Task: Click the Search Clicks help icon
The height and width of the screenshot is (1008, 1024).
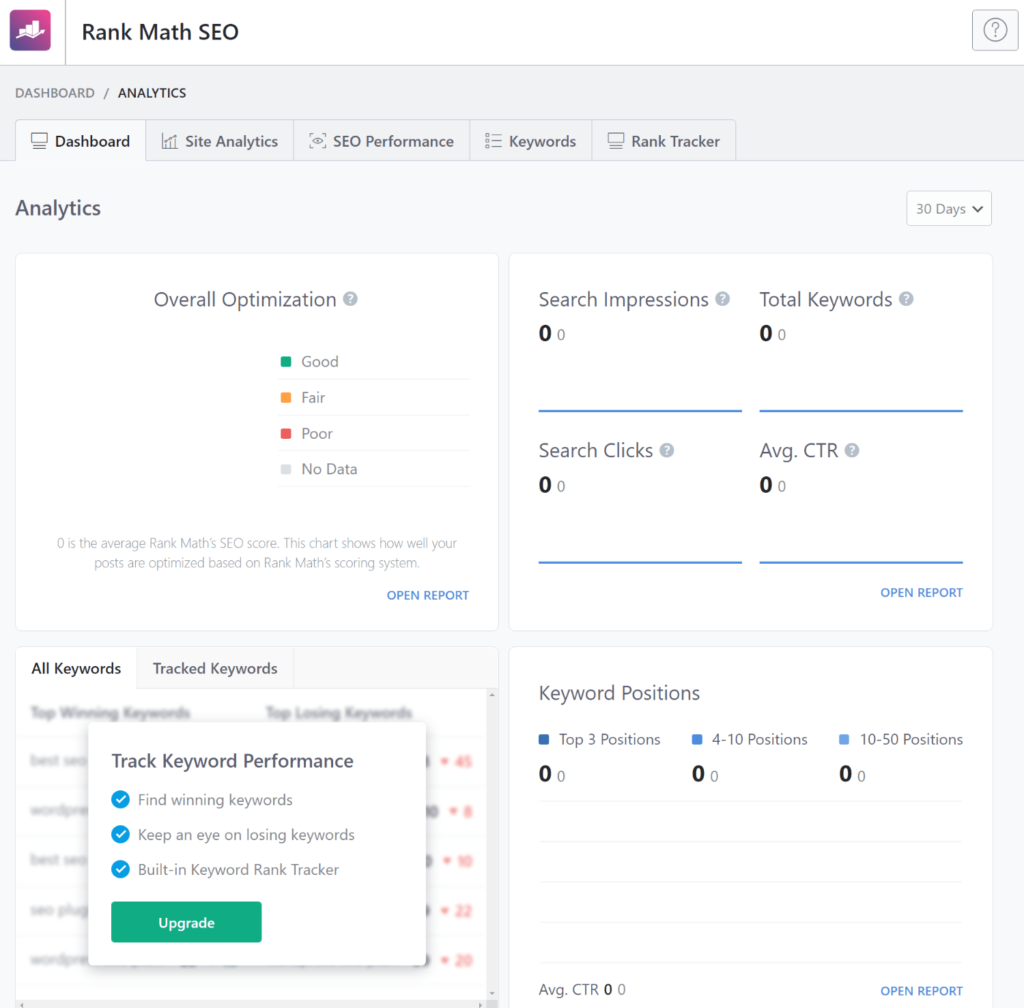Action: 666,451
